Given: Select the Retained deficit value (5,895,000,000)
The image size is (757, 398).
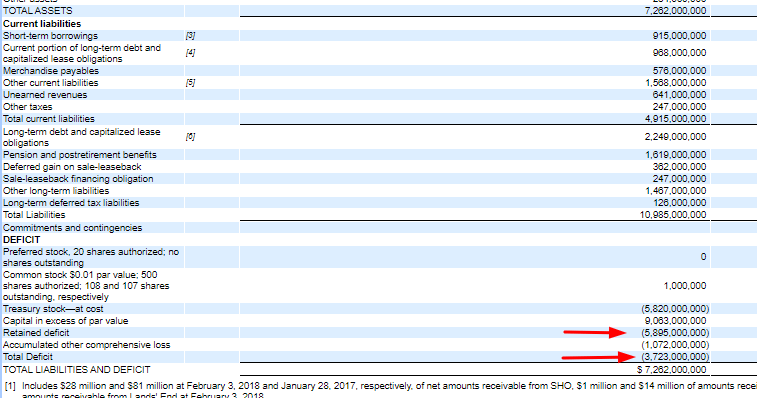Looking at the screenshot, I should pyautogui.click(x=675, y=333).
